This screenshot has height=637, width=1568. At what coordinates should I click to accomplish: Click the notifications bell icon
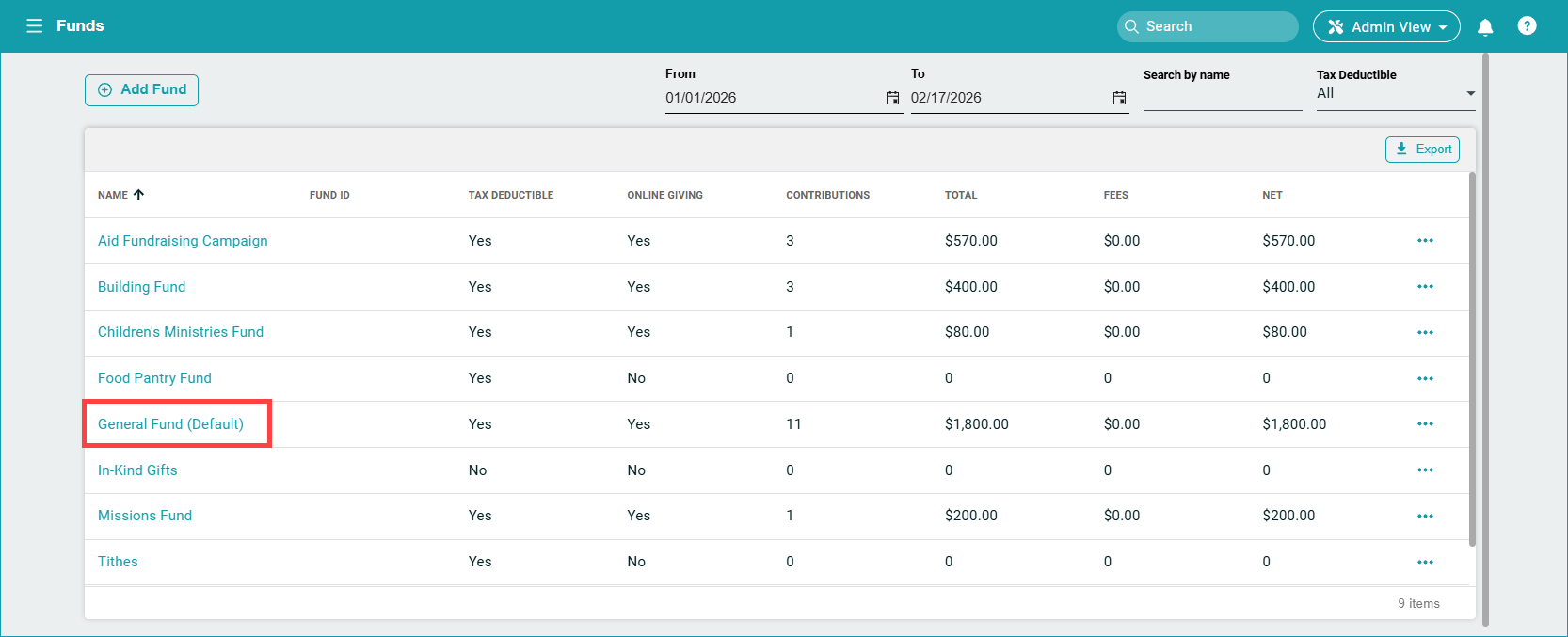point(1485,26)
